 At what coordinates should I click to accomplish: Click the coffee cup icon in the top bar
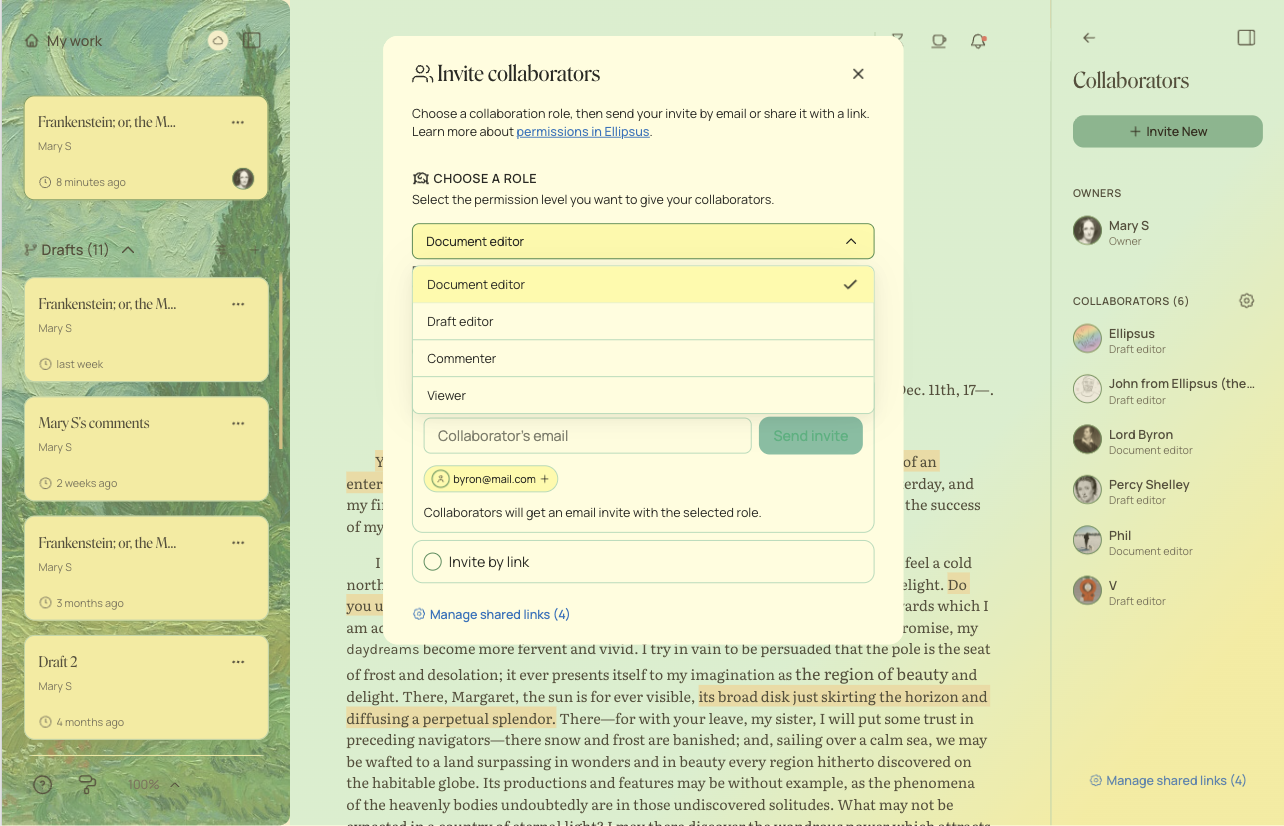[x=938, y=41]
